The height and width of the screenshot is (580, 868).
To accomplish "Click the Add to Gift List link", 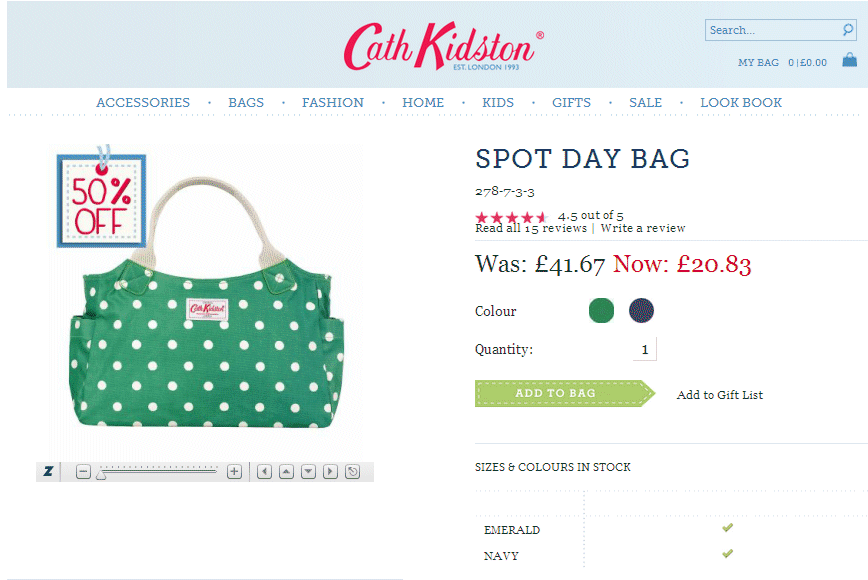I will 720,395.
